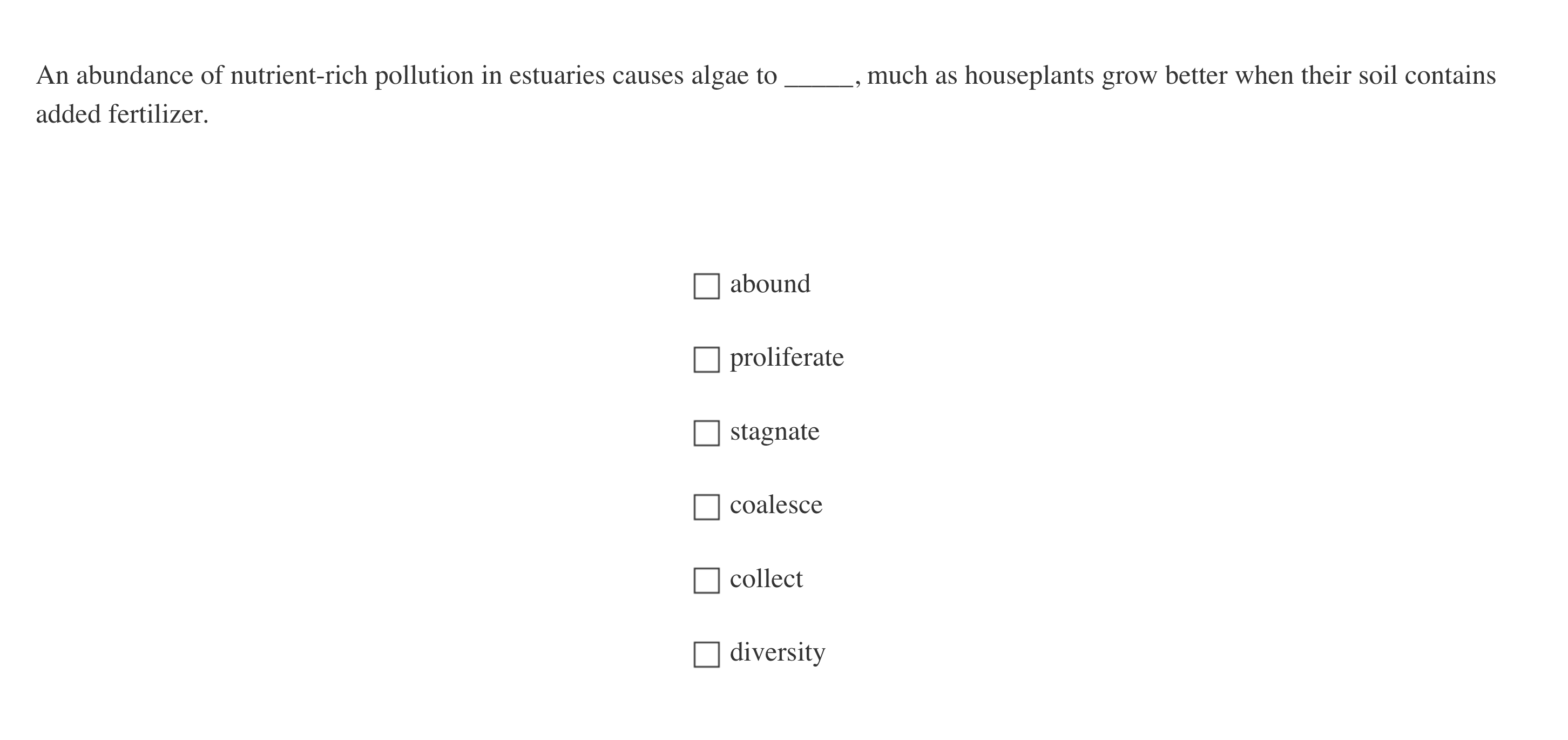Select the 'stagnate' checkbox
Image resolution: width=1568 pixels, height=740 pixels.
pyautogui.click(x=706, y=433)
